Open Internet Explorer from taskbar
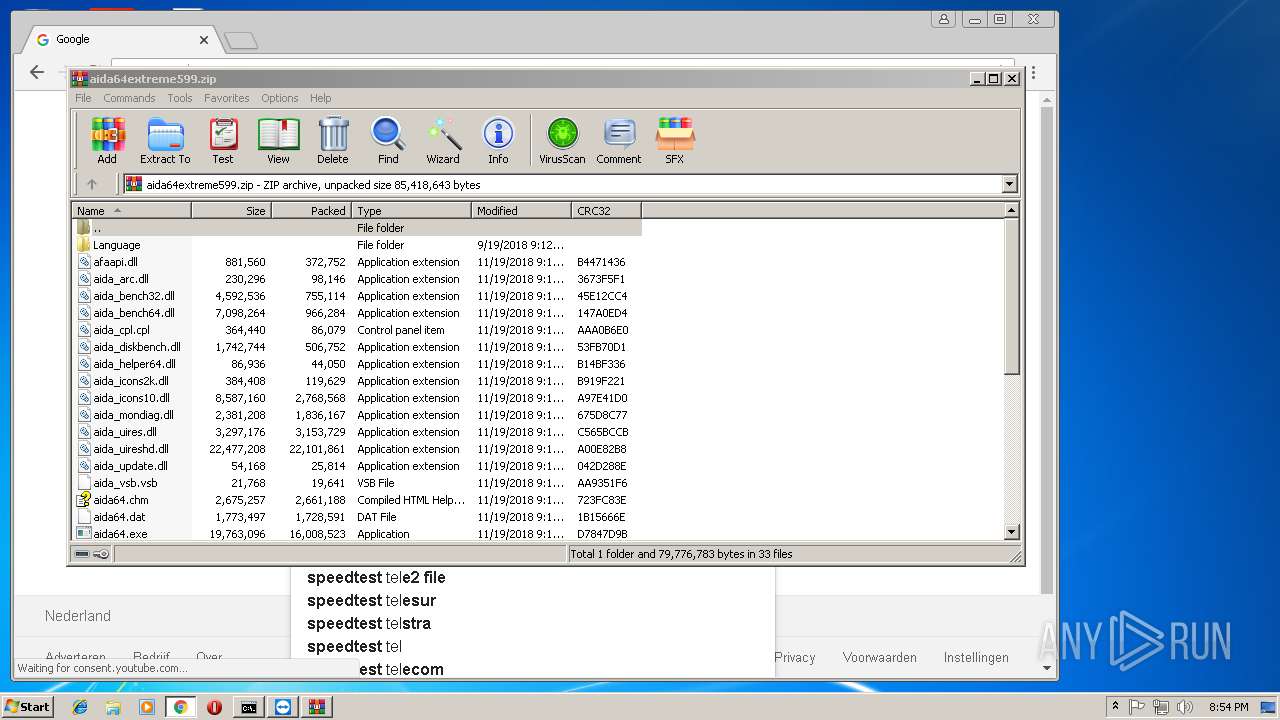 tap(80, 707)
